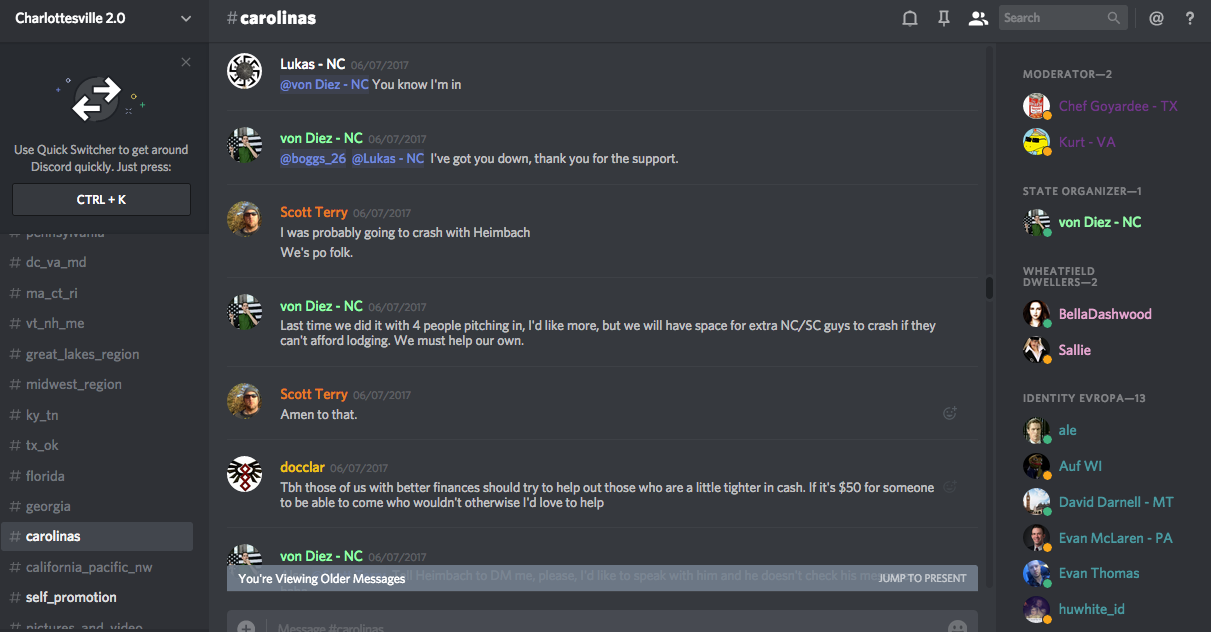The image size is (1211, 632).
Task: Switch to the georgia channel
Action: coord(48,506)
